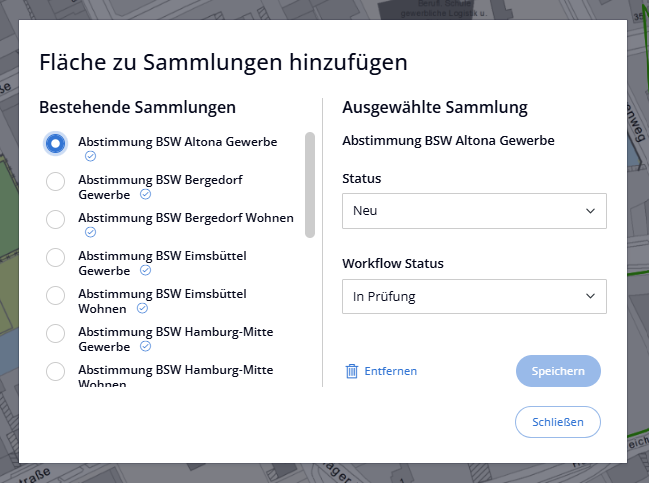Open the Status dropdown showing Neu
This screenshot has height=483, width=649.
(473, 211)
